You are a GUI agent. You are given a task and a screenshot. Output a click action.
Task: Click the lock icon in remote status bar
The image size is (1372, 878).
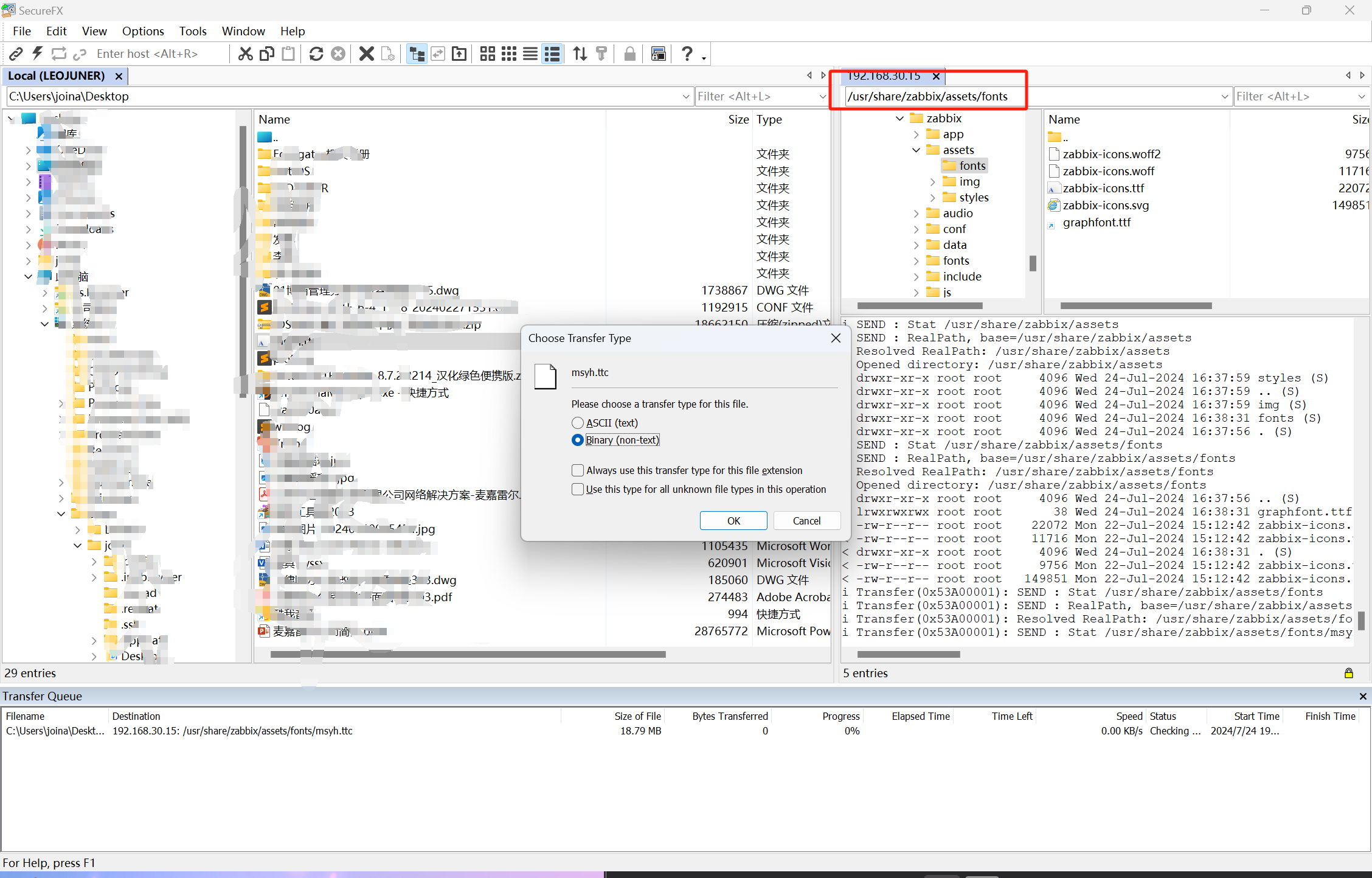1348,673
